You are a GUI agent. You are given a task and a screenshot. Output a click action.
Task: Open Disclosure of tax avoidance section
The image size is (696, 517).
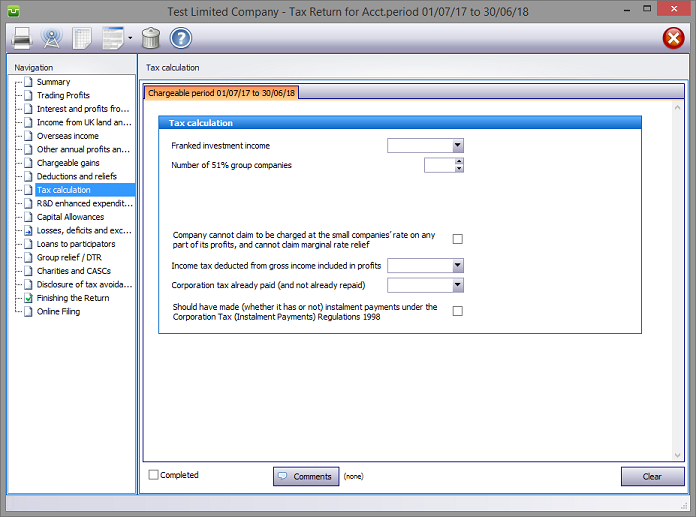[x=84, y=284]
